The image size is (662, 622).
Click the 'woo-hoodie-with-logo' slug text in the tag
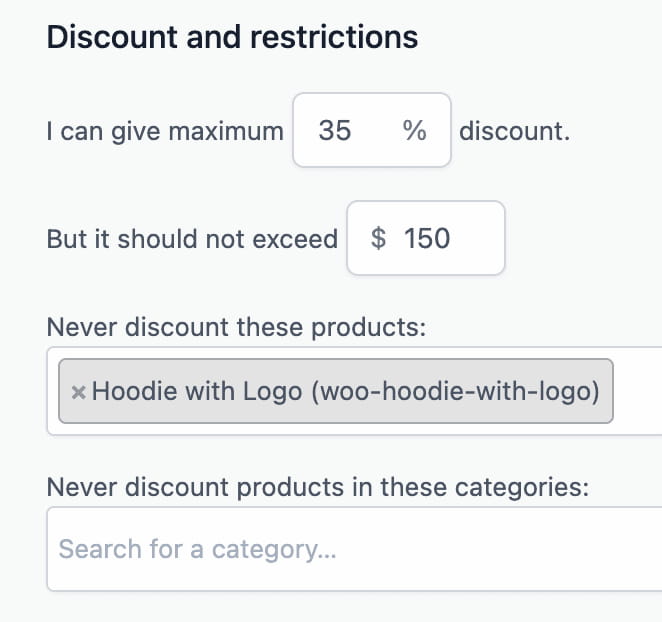point(455,391)
